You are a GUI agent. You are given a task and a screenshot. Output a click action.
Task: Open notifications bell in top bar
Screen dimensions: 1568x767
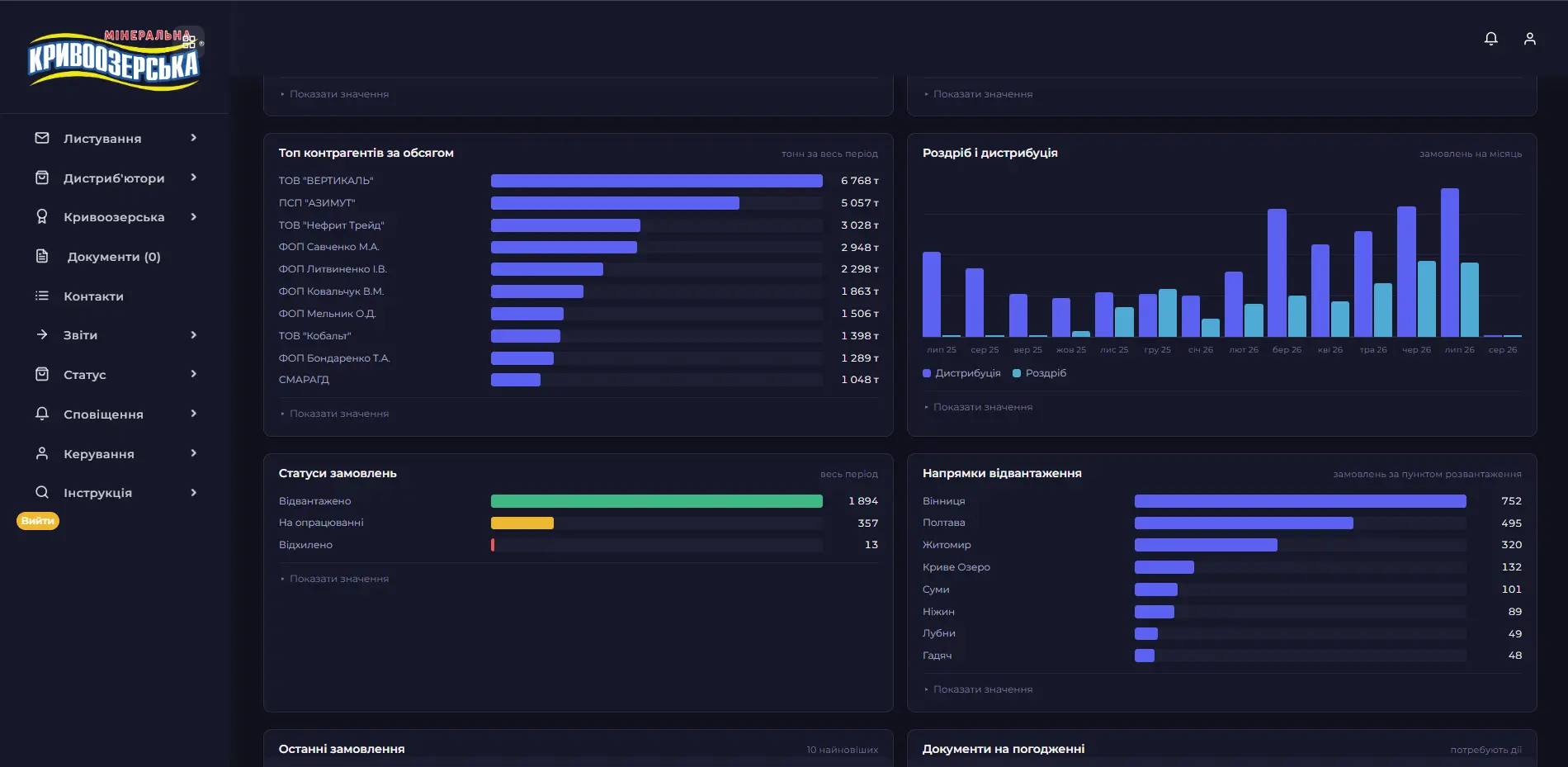(x=1490, y=39)
